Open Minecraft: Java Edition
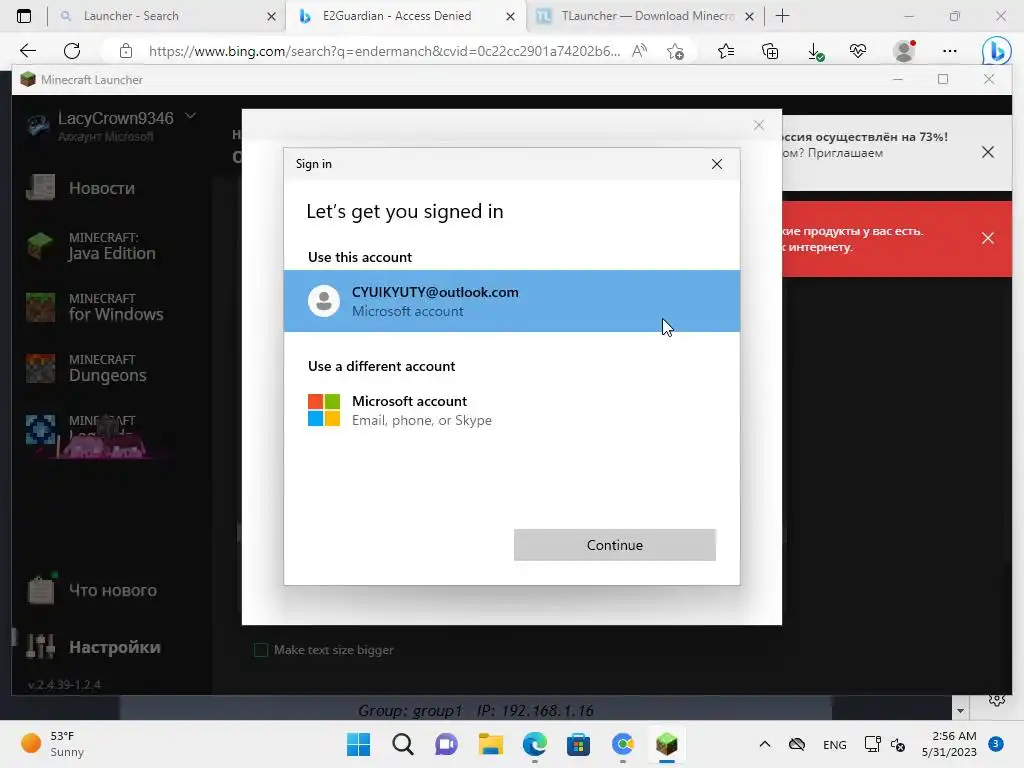 pyautogui.click(x=111, y=246)
